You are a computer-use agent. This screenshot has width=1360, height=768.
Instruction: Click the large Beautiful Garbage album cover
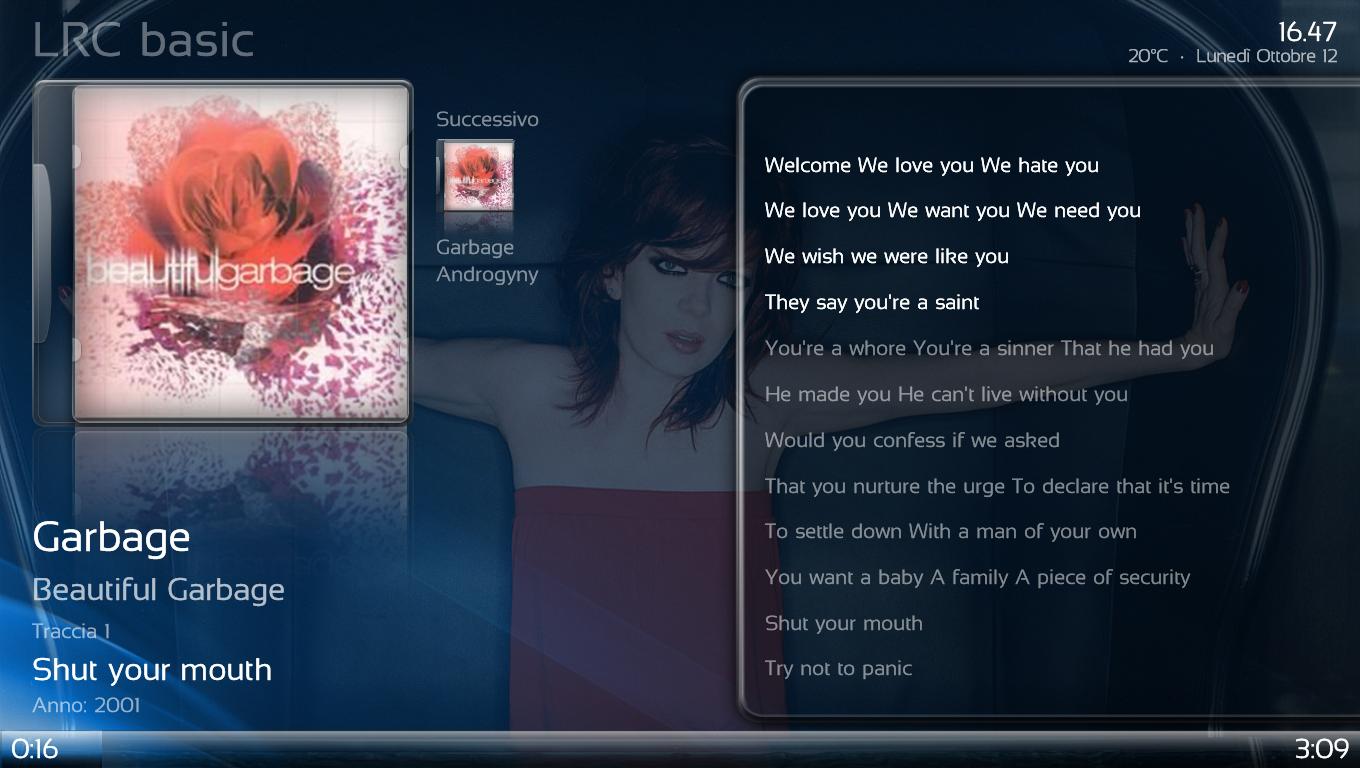(240, 252)
